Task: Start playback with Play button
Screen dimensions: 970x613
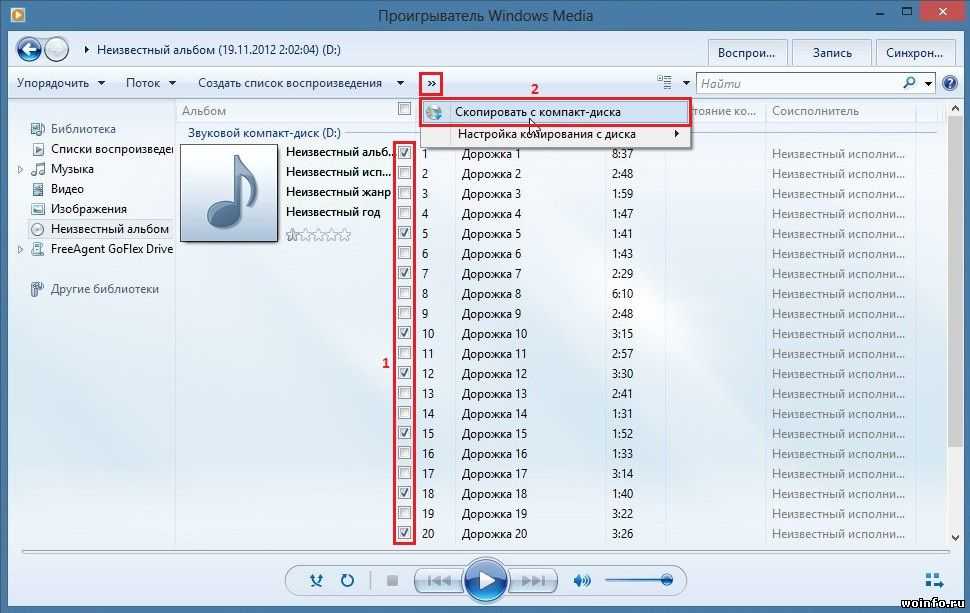Action: pyautogui.click(x=485, y=580)
